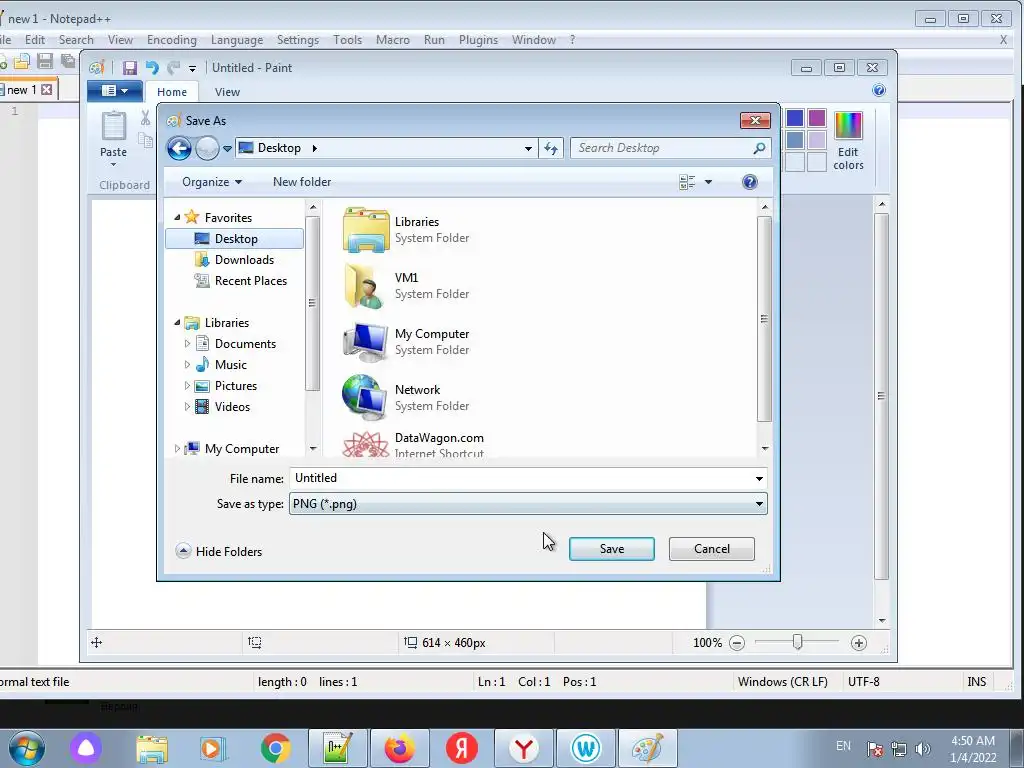Image resolution: width=1024 pixels, height=768 pixels.
Task: Close the 'new 1' tab in Notepad++
Action: click(46, 89)
